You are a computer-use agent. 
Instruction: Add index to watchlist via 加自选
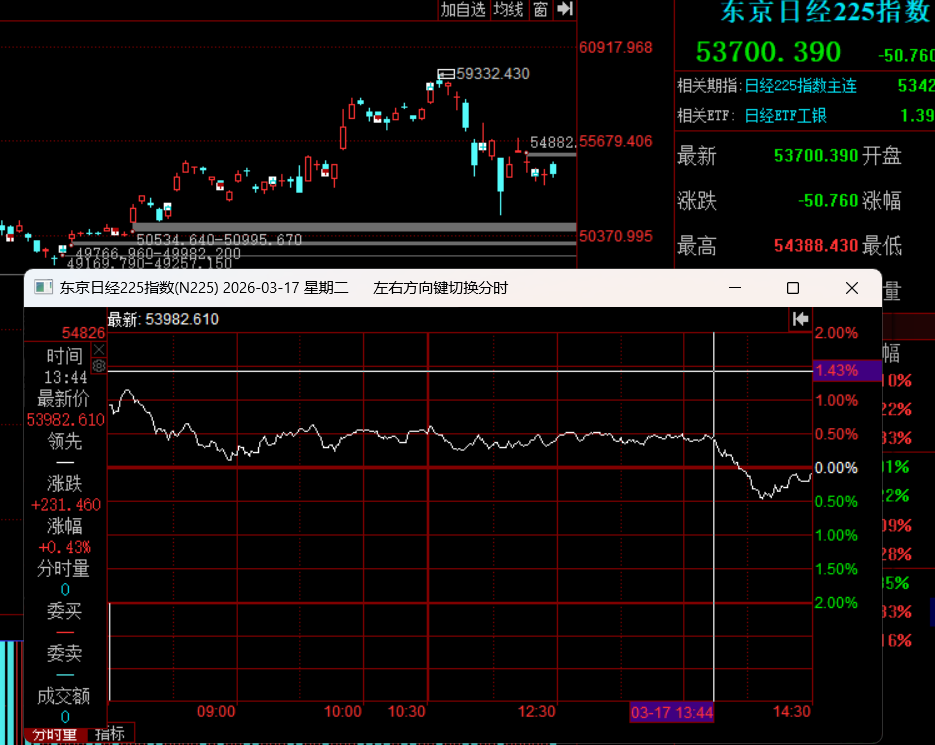(463, 10)
